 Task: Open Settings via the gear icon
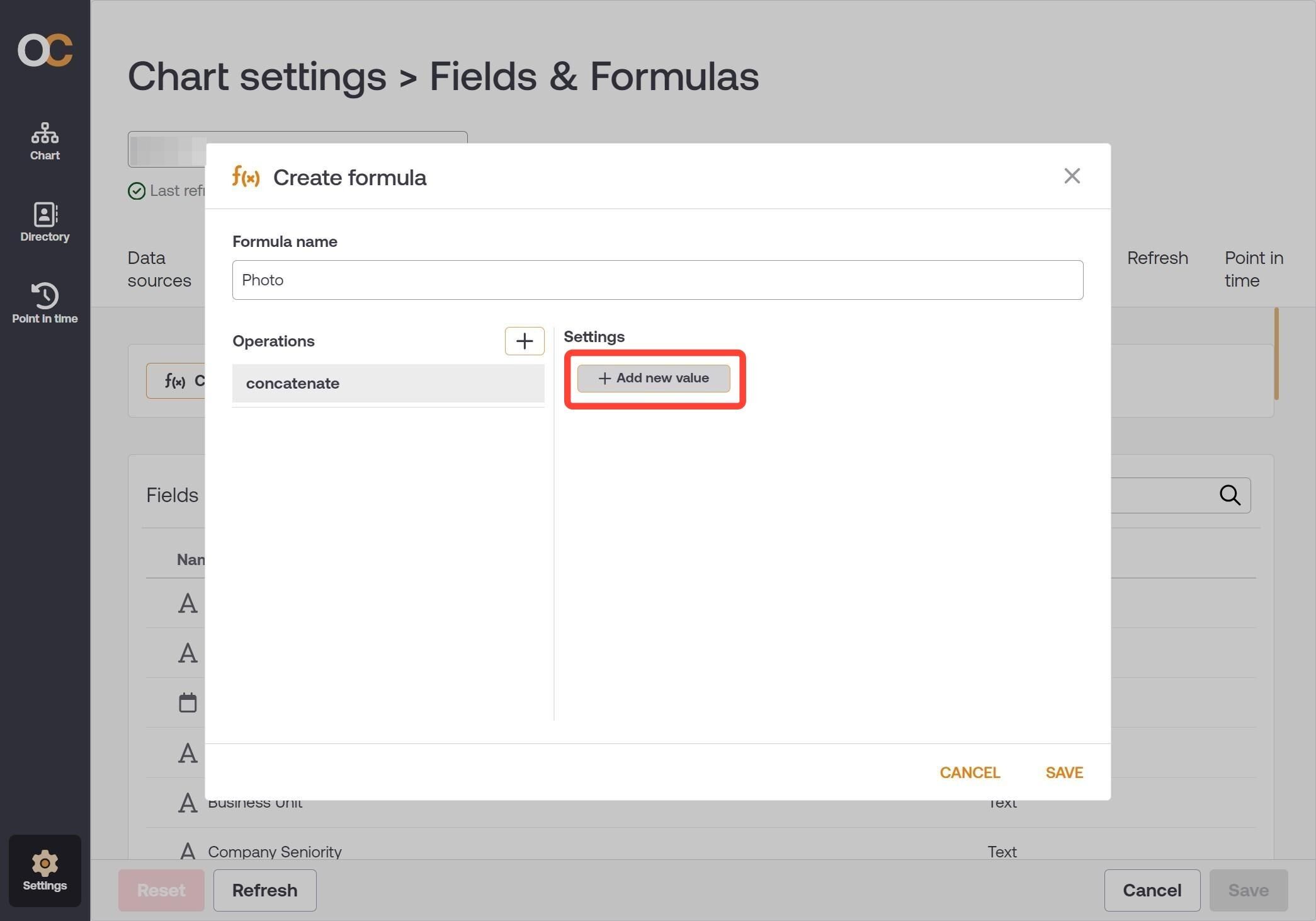coord(44,871)
